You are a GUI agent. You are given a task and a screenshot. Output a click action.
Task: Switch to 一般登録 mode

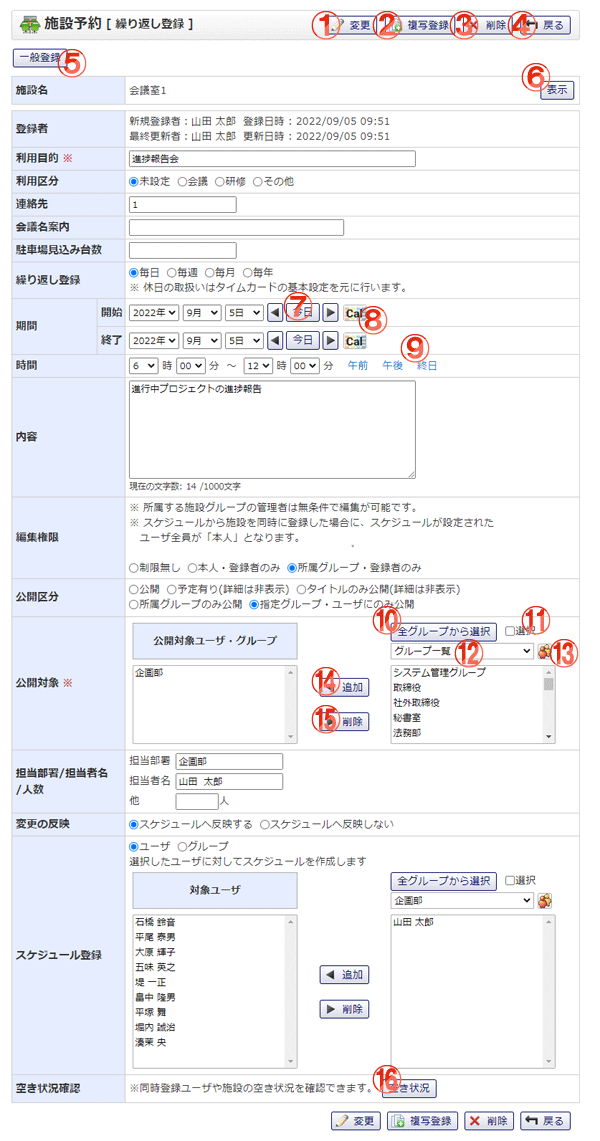pyautogui.click(x=41, y=56)
